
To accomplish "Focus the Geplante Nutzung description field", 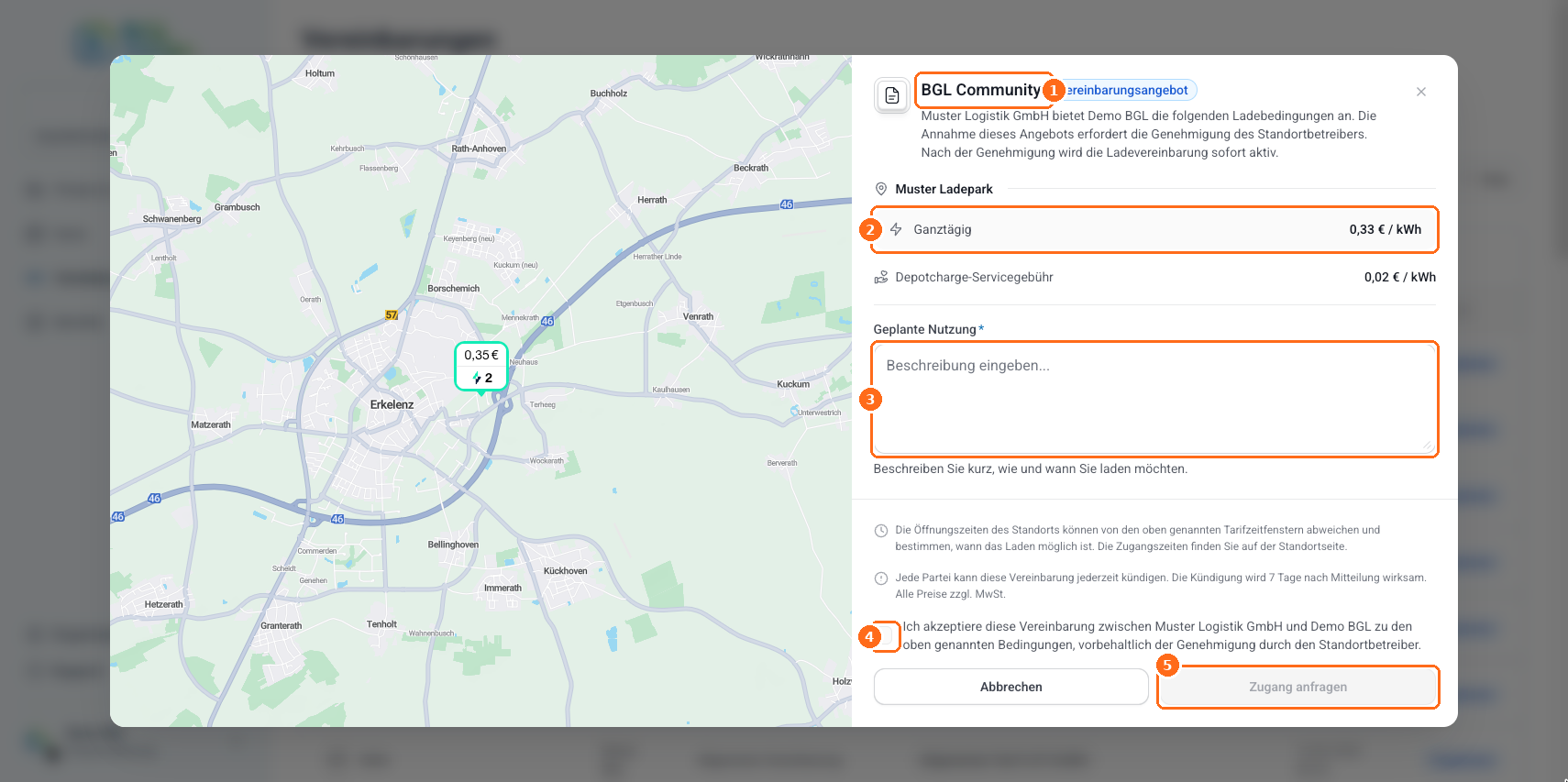I will pos(1155,399).
